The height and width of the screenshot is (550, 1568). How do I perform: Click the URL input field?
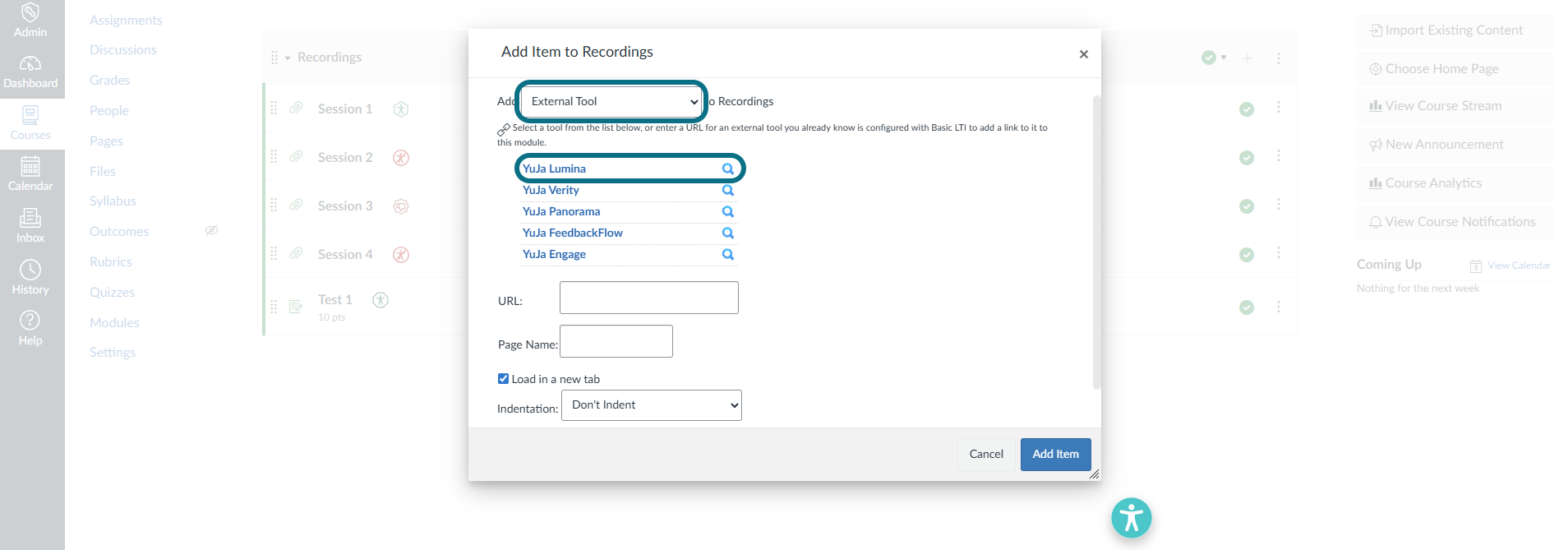click(649, 298)
